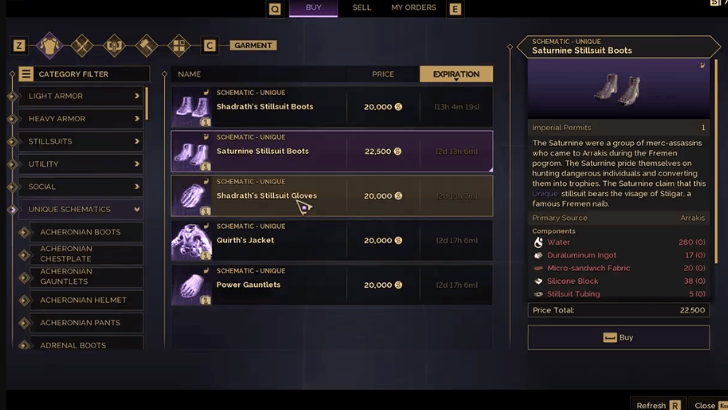Click the Category Filter list icon
Viewport: 728px width, 410px height.
[26, 74]
